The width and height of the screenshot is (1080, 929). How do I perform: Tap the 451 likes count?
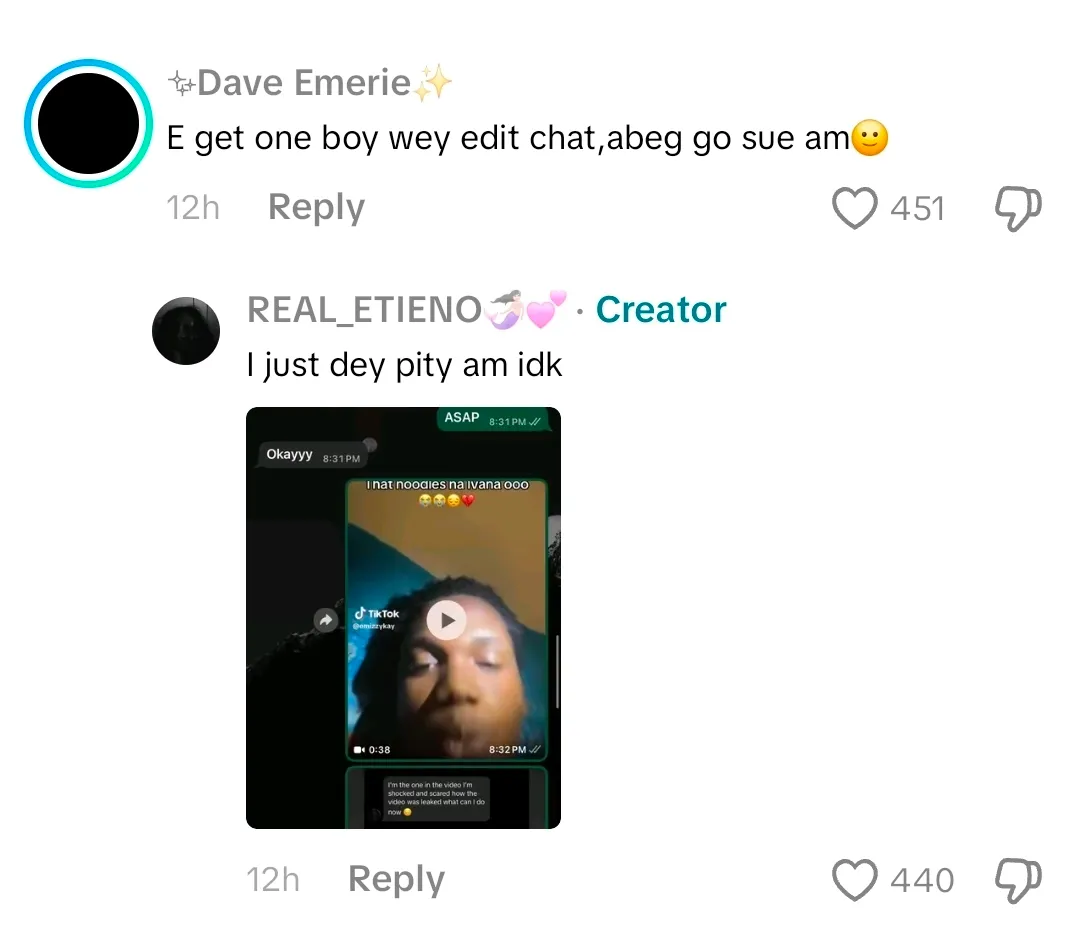pos(917,209)
